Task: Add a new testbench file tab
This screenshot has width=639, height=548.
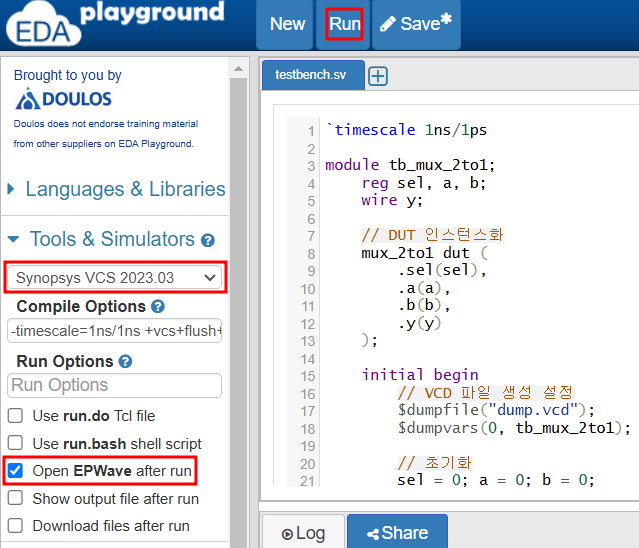Action: coord(378,76)
